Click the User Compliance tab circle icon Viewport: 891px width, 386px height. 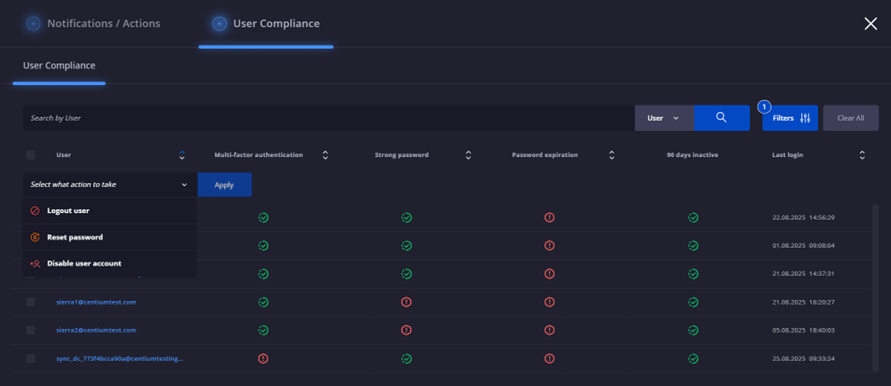[x=219, y=24]
